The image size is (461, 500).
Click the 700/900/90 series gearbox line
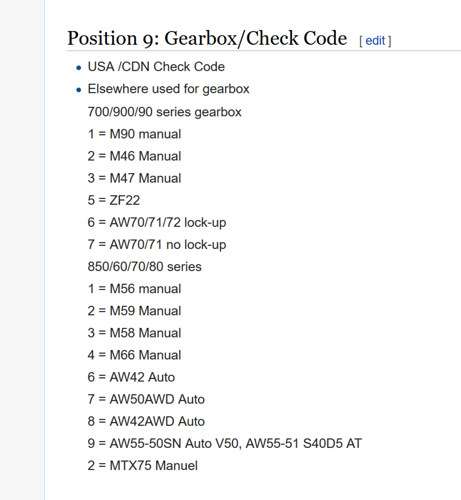tap(164, 112)
